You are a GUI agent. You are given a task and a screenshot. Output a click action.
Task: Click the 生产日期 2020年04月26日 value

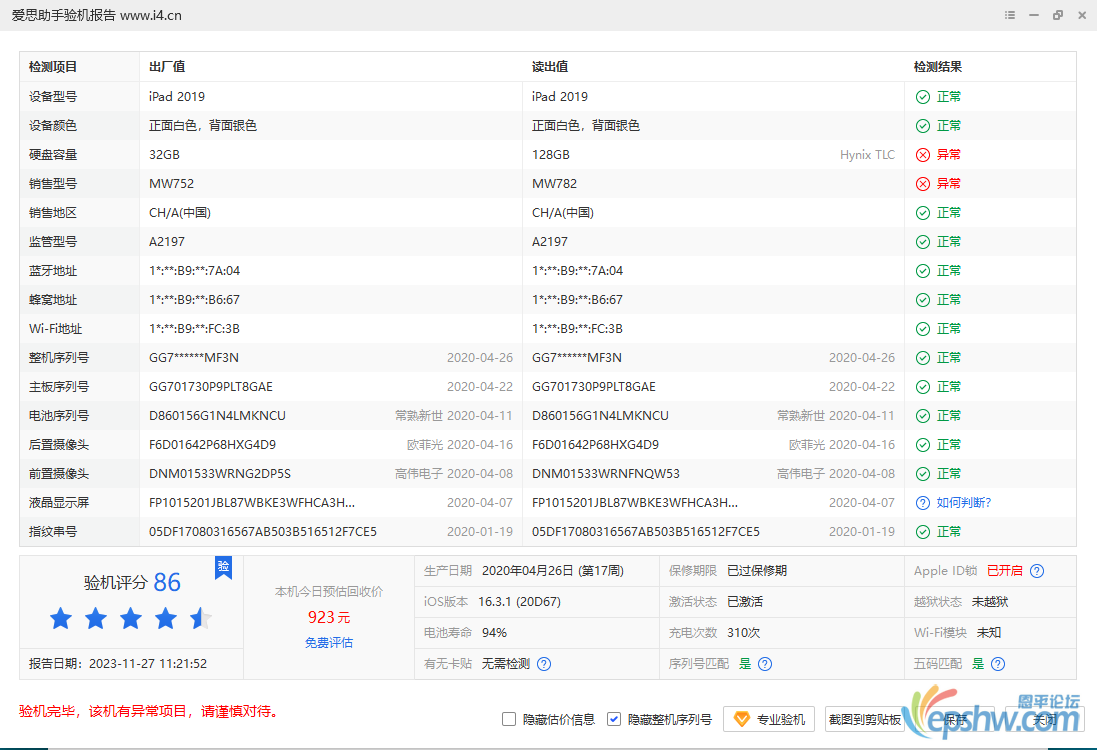[553, 571]
